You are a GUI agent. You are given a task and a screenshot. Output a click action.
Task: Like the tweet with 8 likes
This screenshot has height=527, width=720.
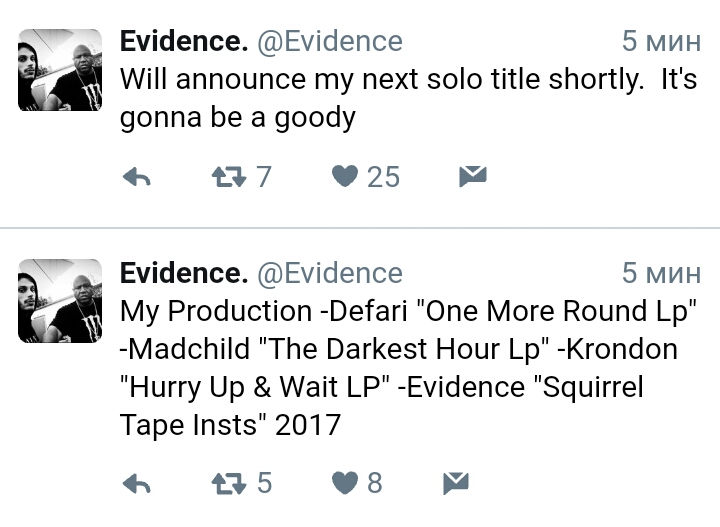pos(345,483)
